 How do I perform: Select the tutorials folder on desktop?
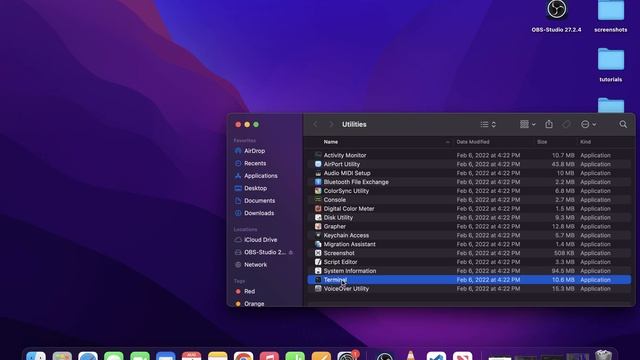[611, 60]
